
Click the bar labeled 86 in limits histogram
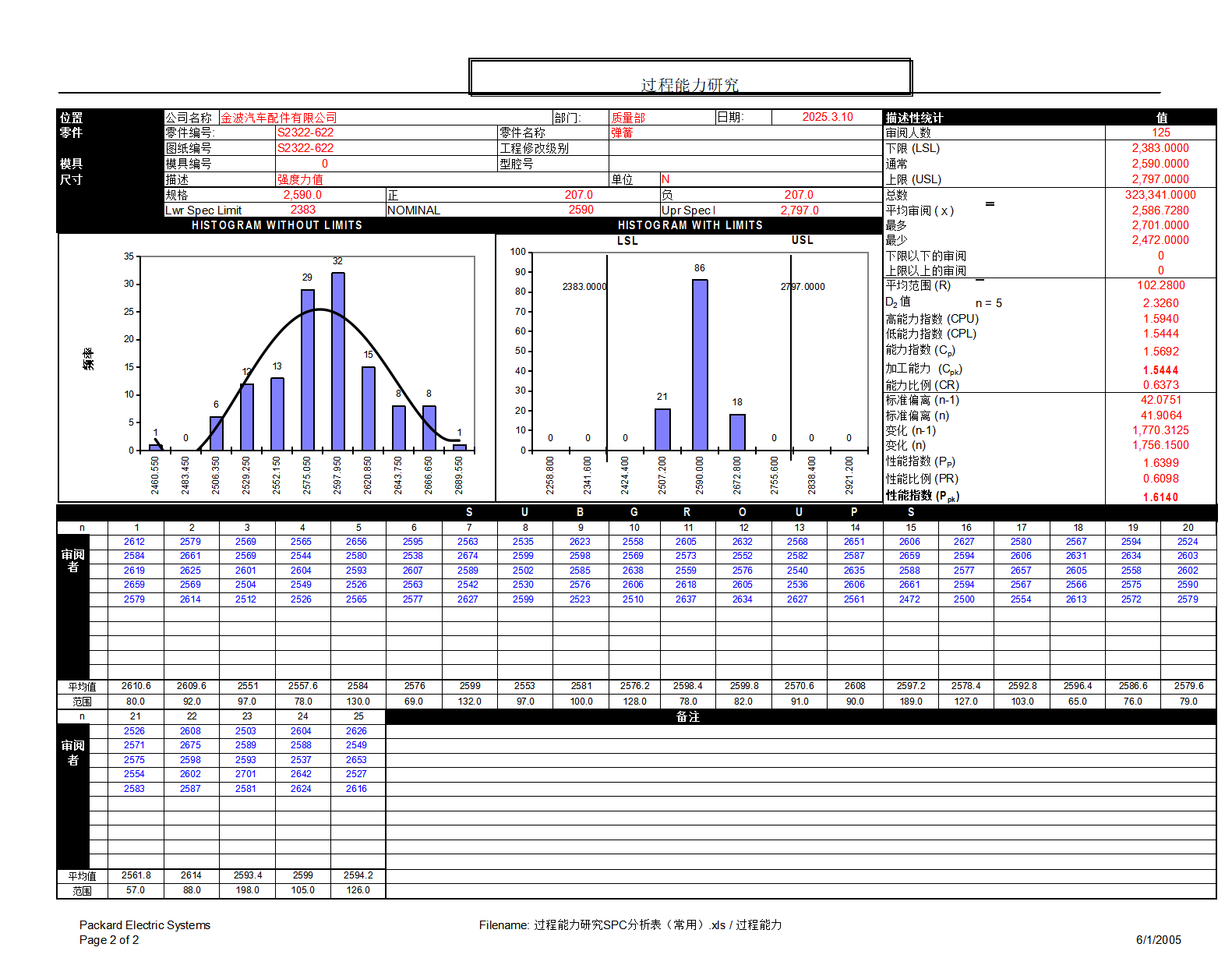(700, 365)
